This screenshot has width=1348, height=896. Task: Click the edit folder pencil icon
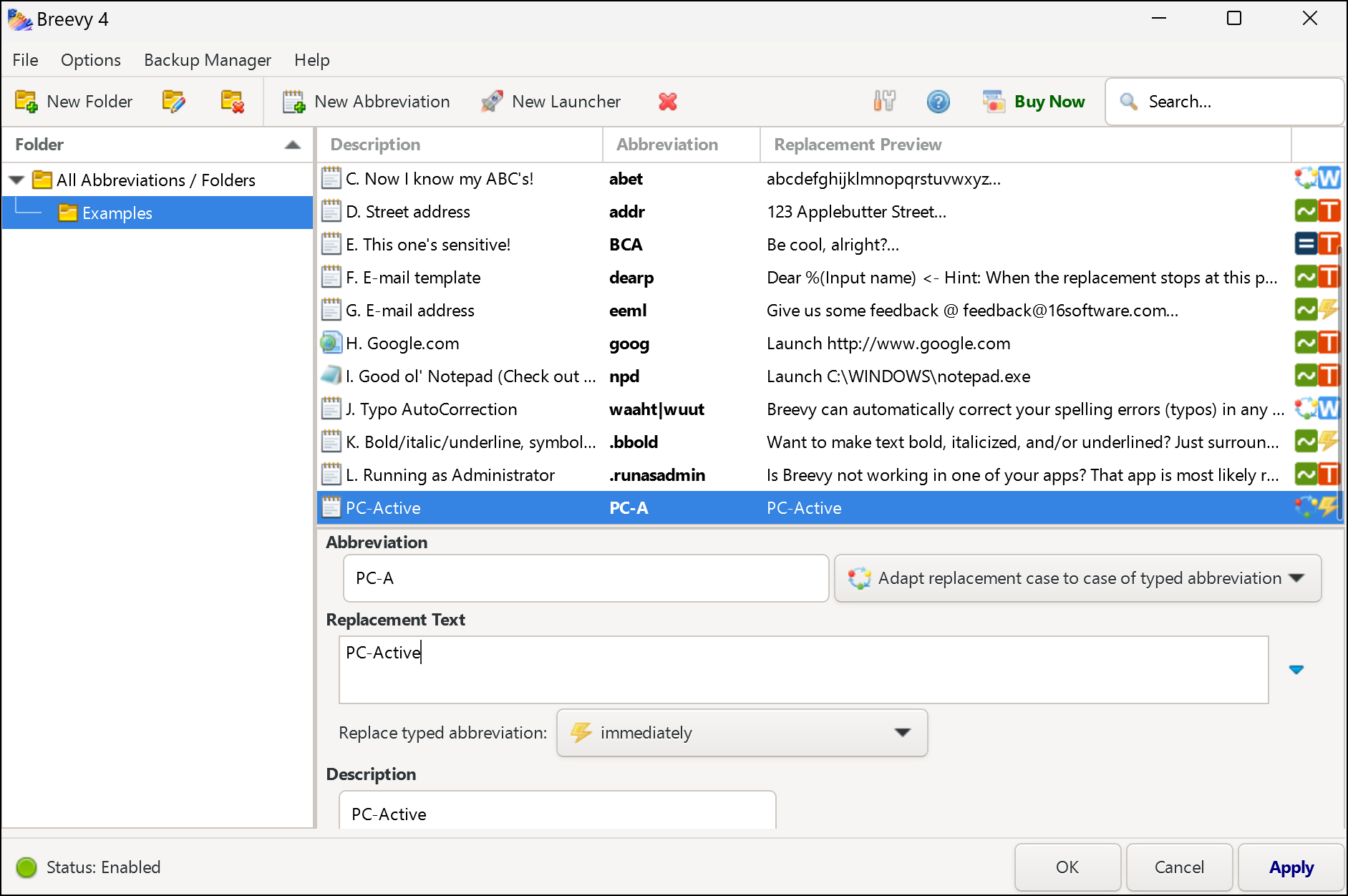coord(174,102)
